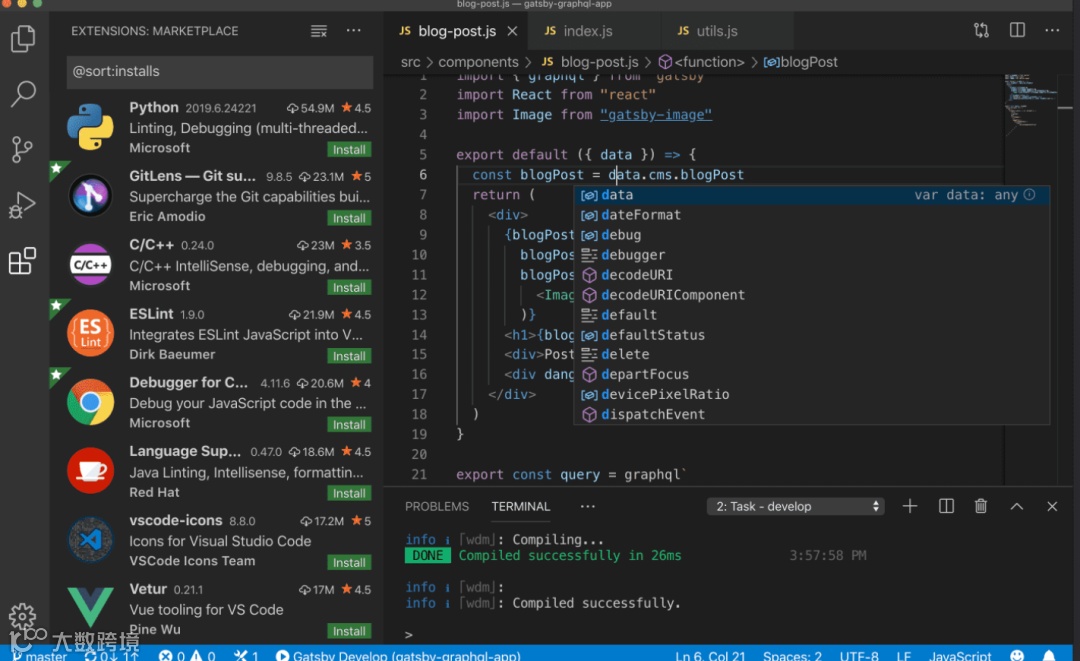
Task: Change encoding via UTF-8 status item
Action: tap(859, 655)
